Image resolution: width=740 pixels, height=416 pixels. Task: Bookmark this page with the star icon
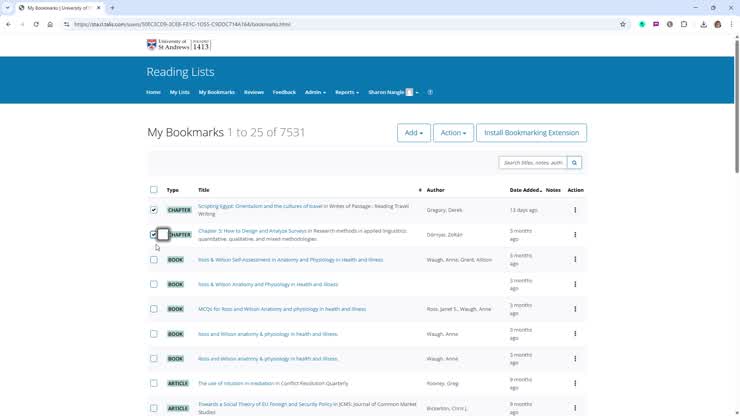coord(622,24)
